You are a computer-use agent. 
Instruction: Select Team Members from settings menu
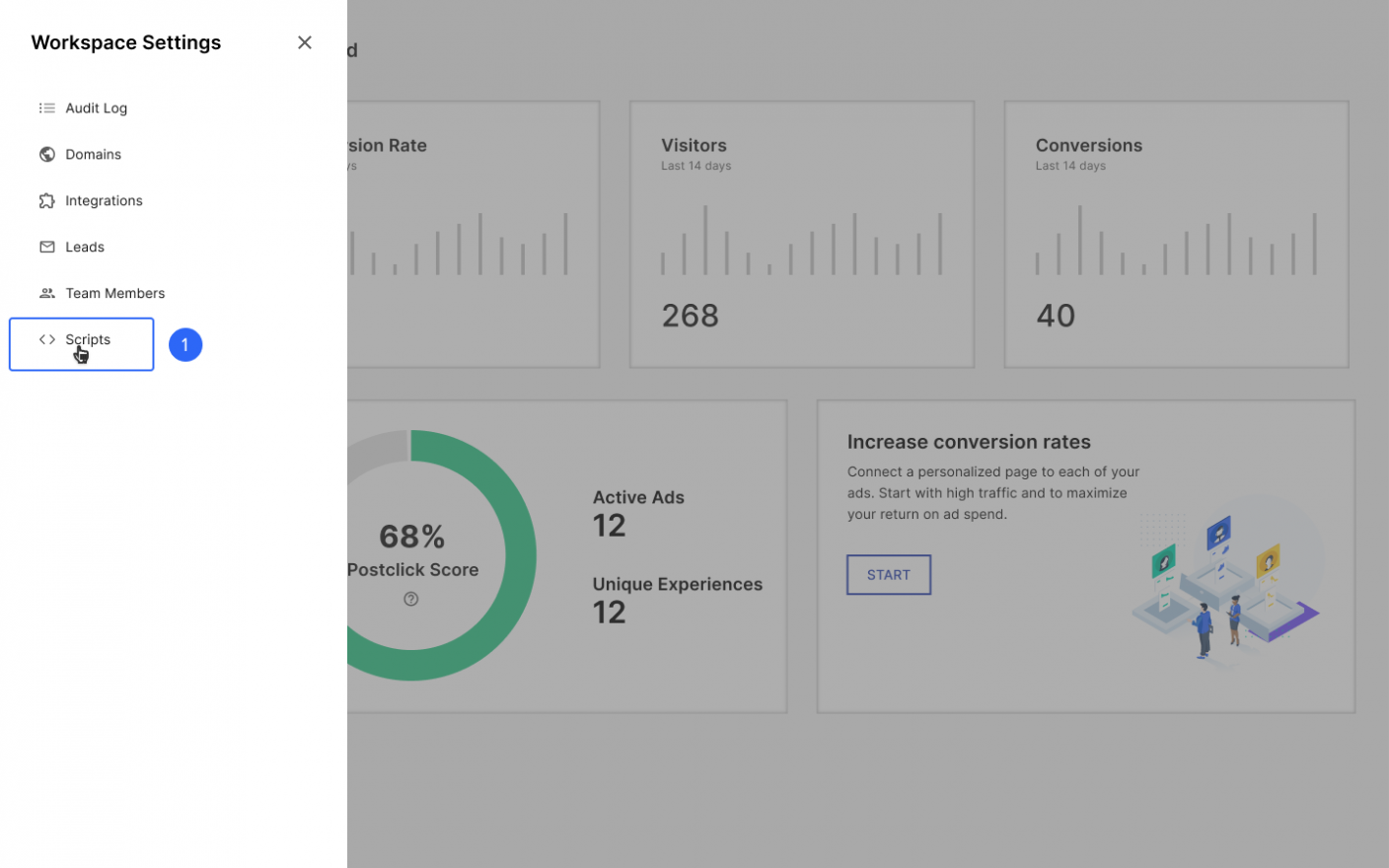[x=115, y=293]
